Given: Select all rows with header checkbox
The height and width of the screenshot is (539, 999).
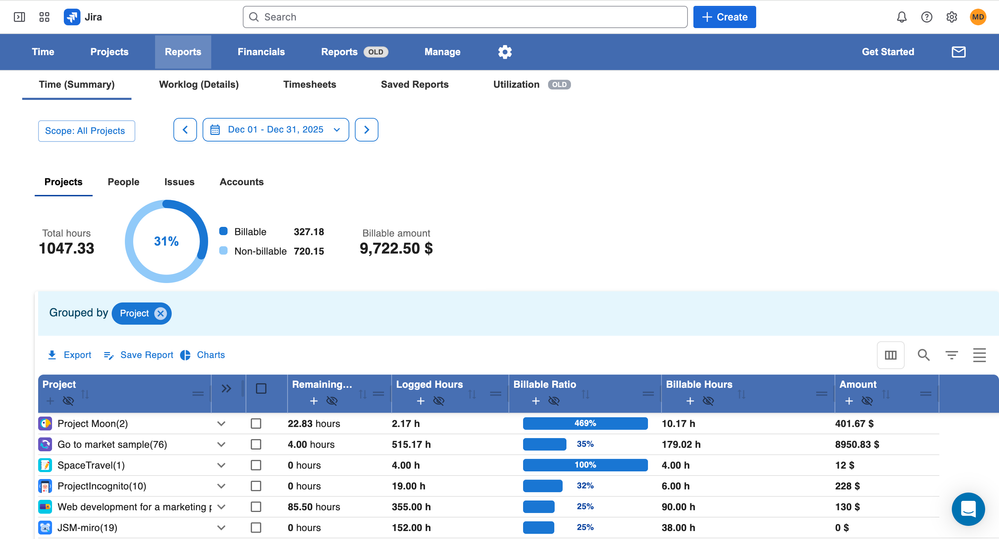Looking at the screenshot, I should tap(261, 389).
